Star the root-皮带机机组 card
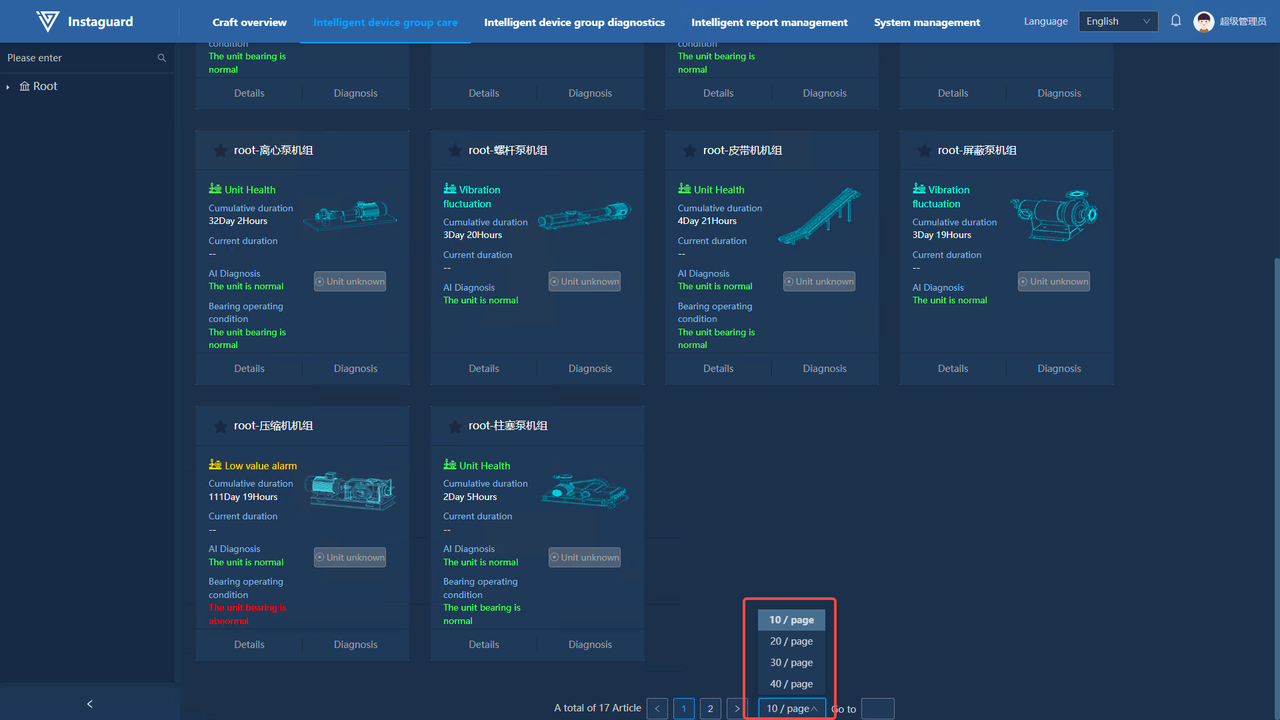Image resolution: width=1280 pixels, height=720 pixels. 689,150
